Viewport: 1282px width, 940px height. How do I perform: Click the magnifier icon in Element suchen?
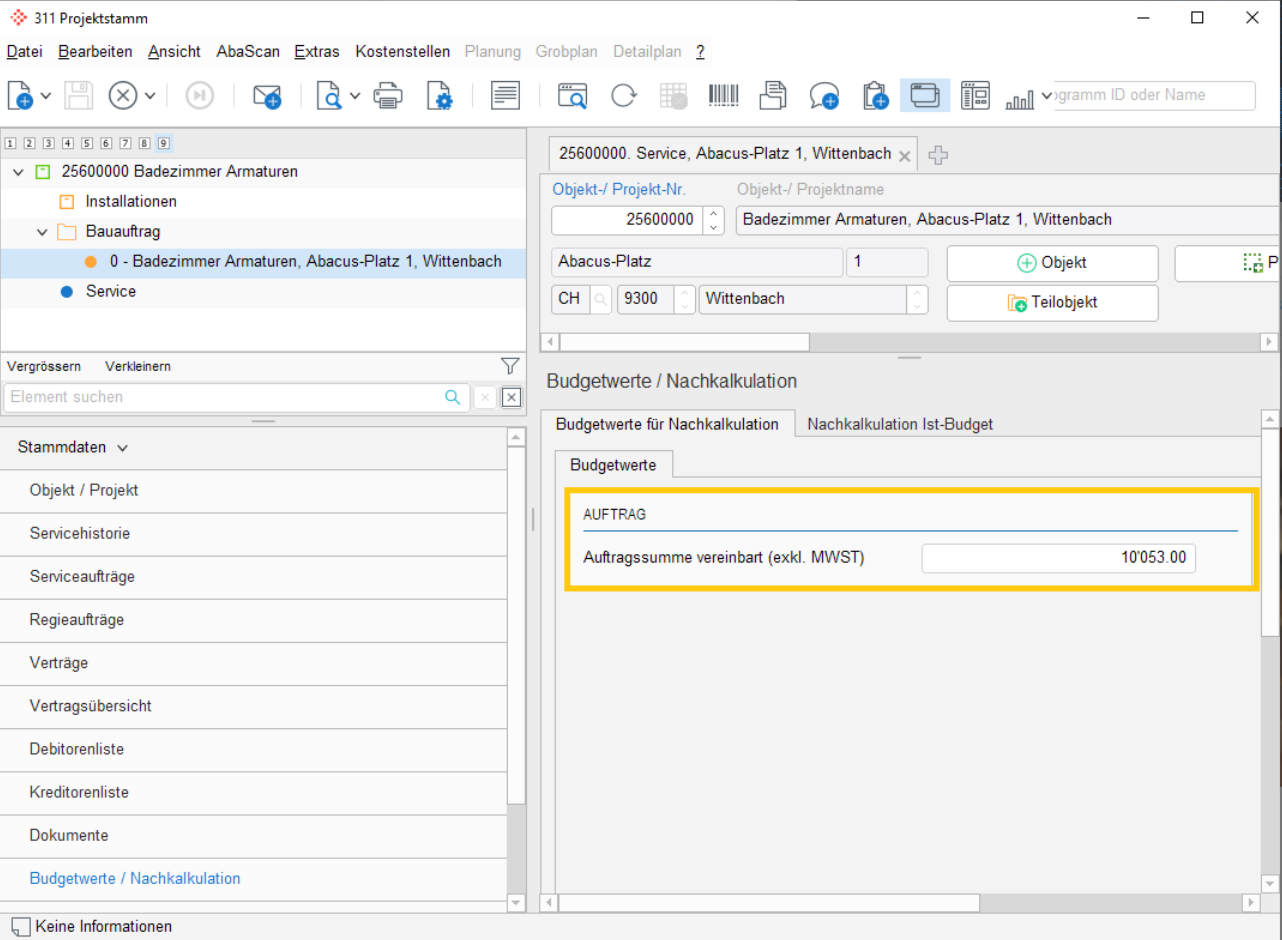[x=453, y=397]
